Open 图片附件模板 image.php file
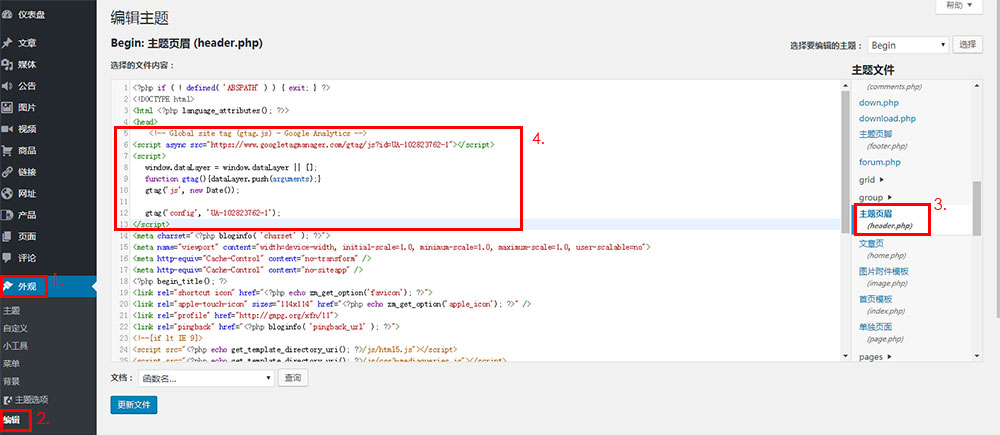This screenshot has height=435, width=1000. 884,277
